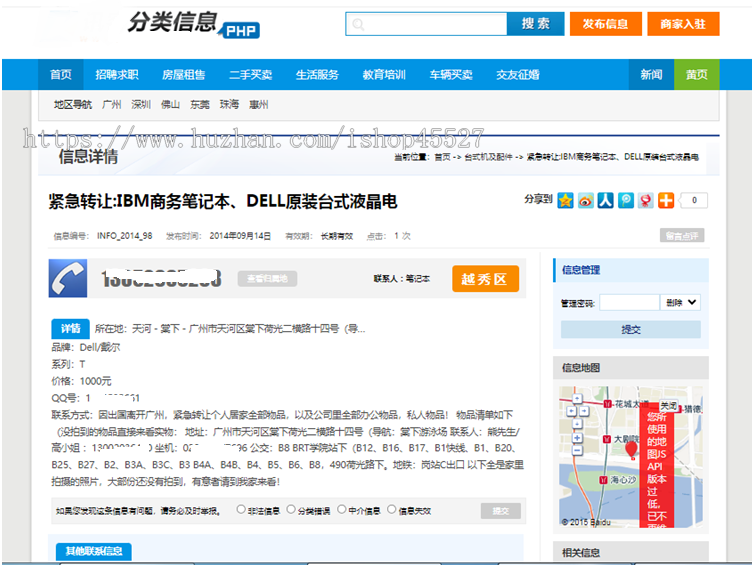Share to Qzone star icon
Image resolution: width=754 pixels, height=567 pixels.
click(x=566, y=200)
